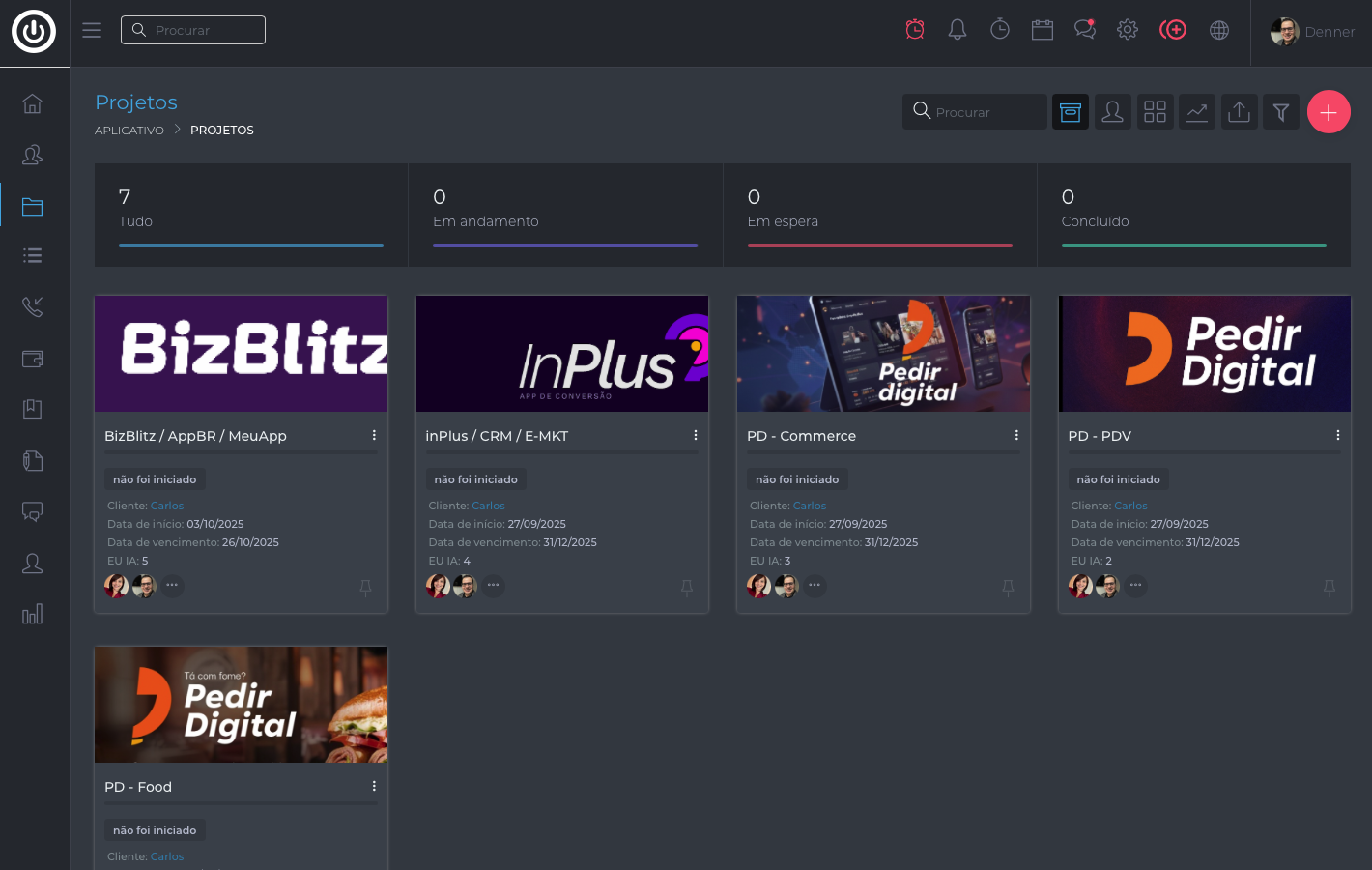Click the Carlos client link on PD - PDV

pyautogui.click(x=1130, y=506)
